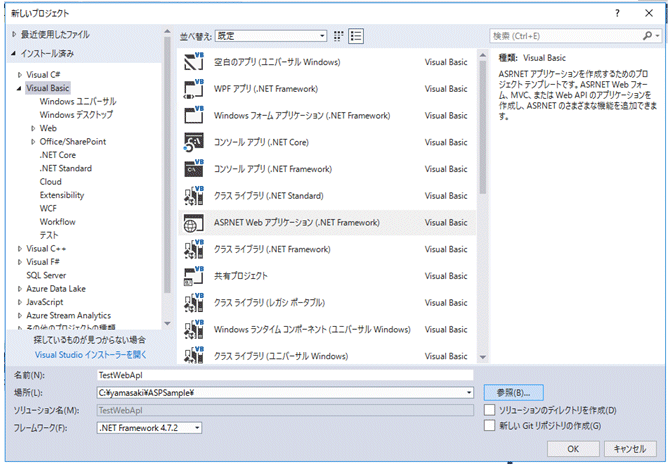This screenshot has width=668, height=465.
Task: Select the .NET Standard category
Action: point(66,168)
